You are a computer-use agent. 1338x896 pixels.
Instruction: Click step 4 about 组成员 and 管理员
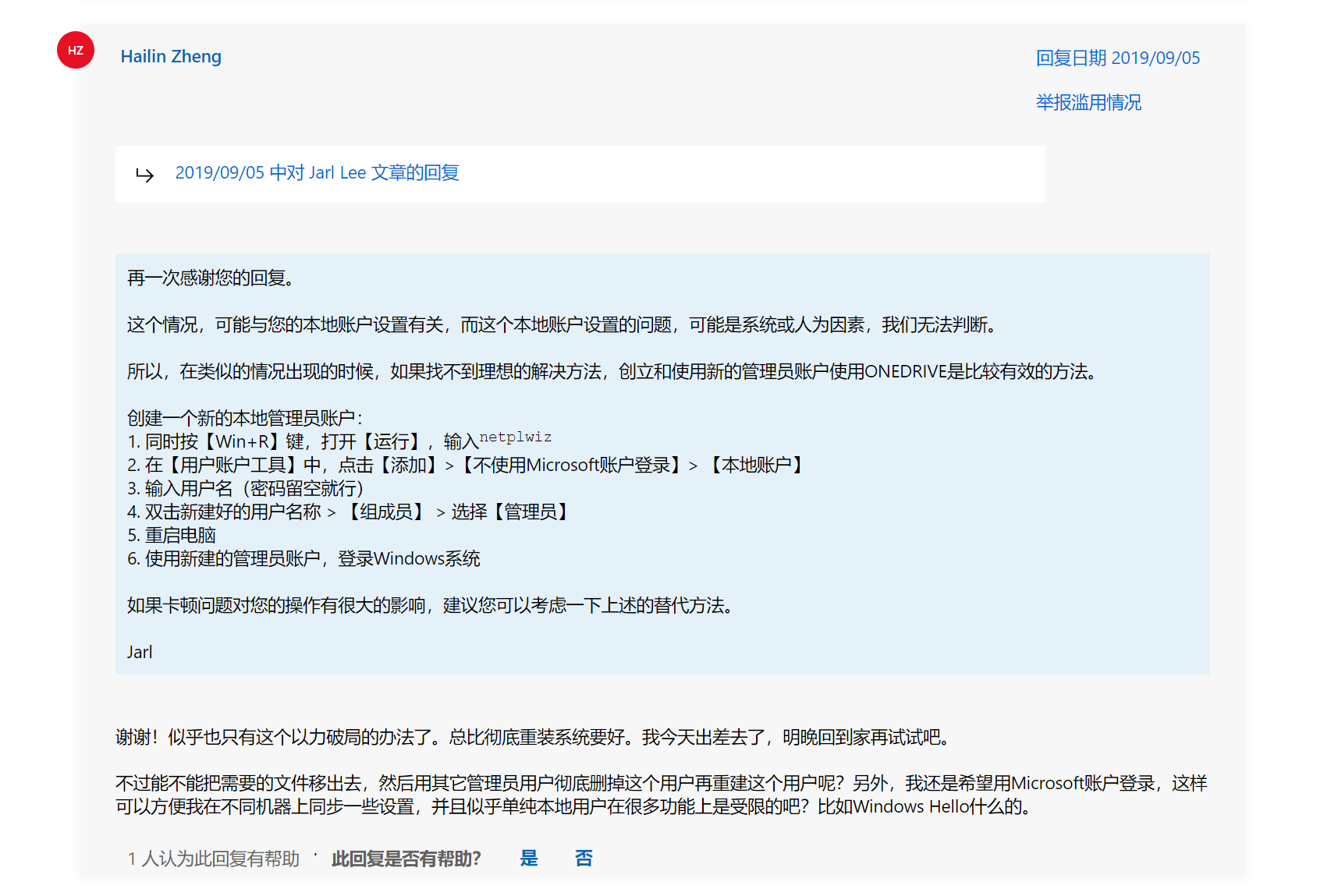(x=349, y=512)
